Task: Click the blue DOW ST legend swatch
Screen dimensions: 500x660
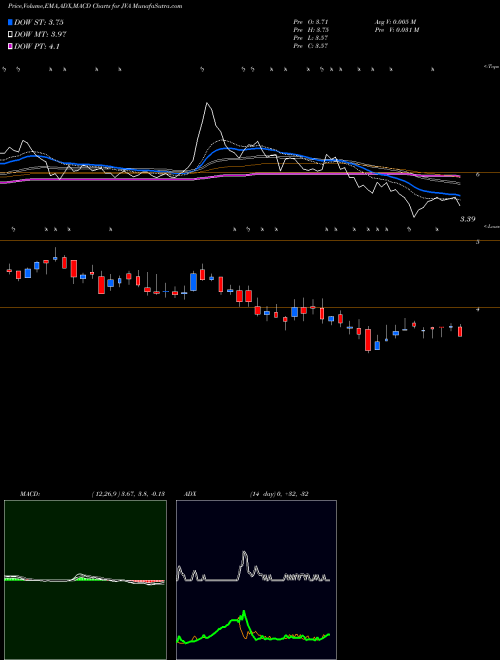Action: point(10,22)
